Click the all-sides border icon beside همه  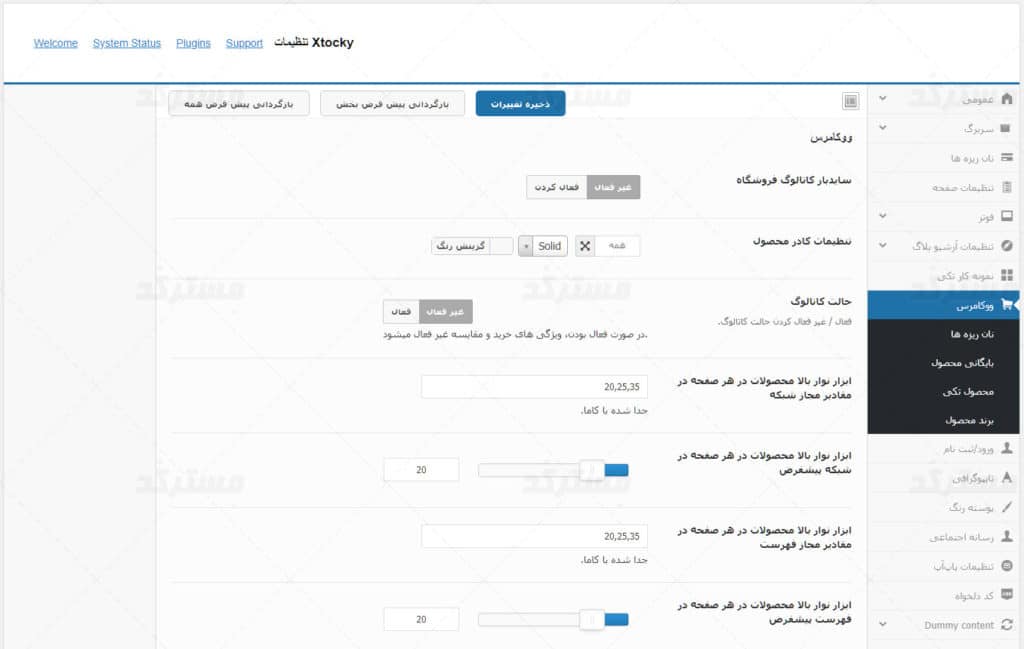(x=585, y=246)
